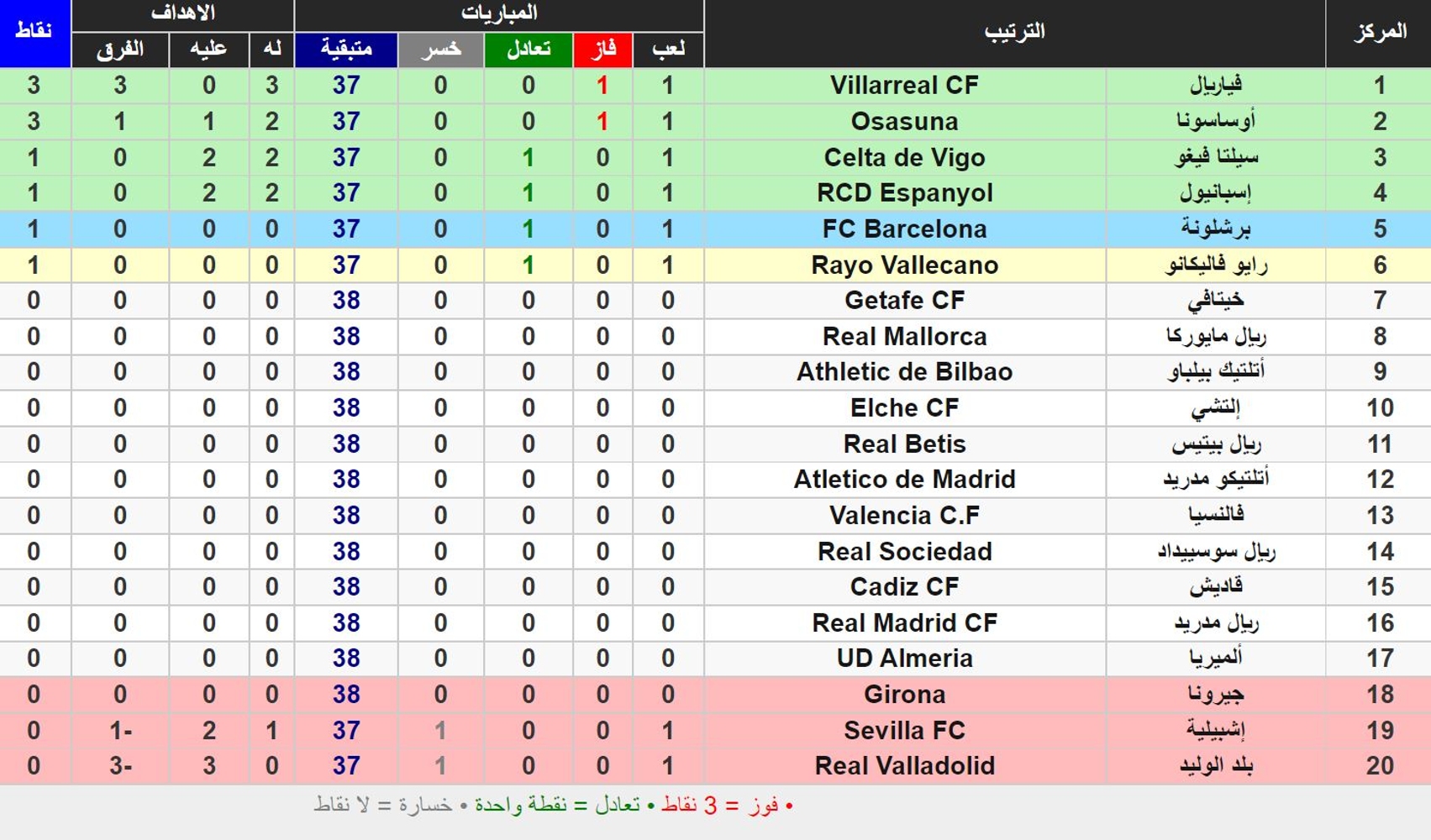
Task: Click the Arabic name برشلونة
Action: click(x=1215, y=228)
